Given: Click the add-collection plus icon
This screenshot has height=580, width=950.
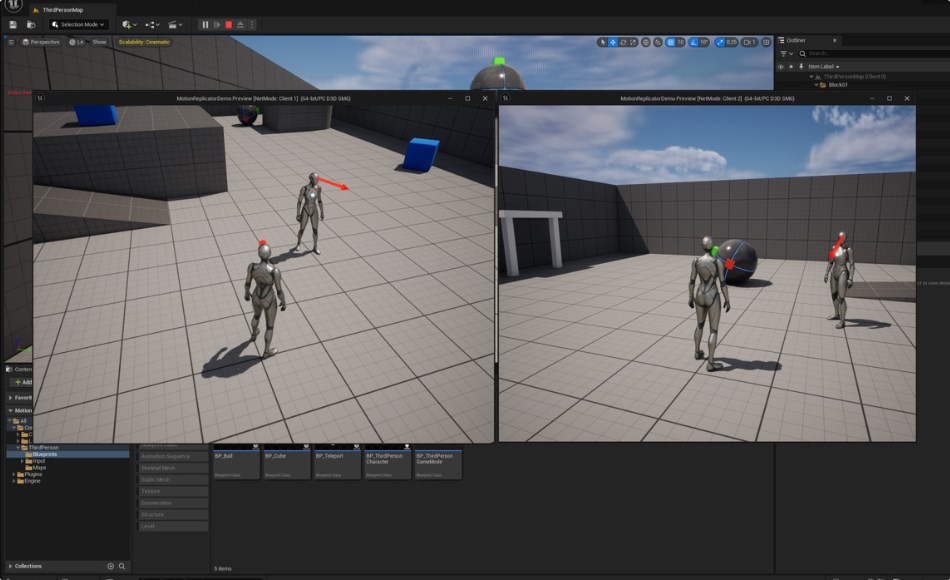Looking at the screenshot, I should (x=111, y=566).
